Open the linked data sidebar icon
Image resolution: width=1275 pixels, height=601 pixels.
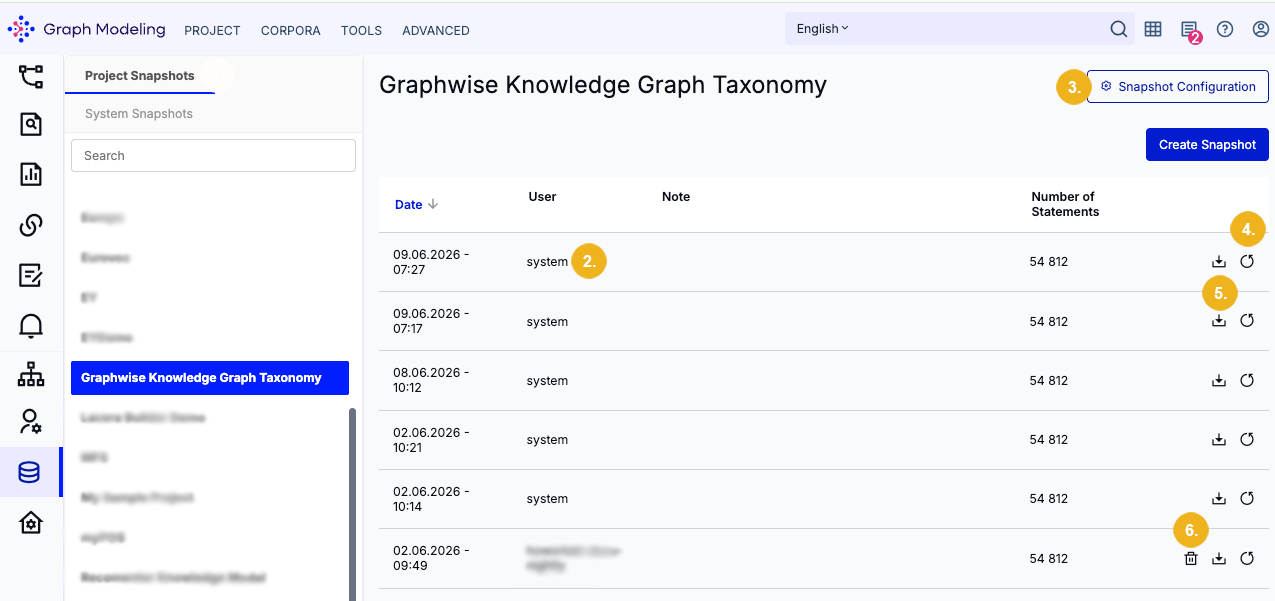point(31,225)
